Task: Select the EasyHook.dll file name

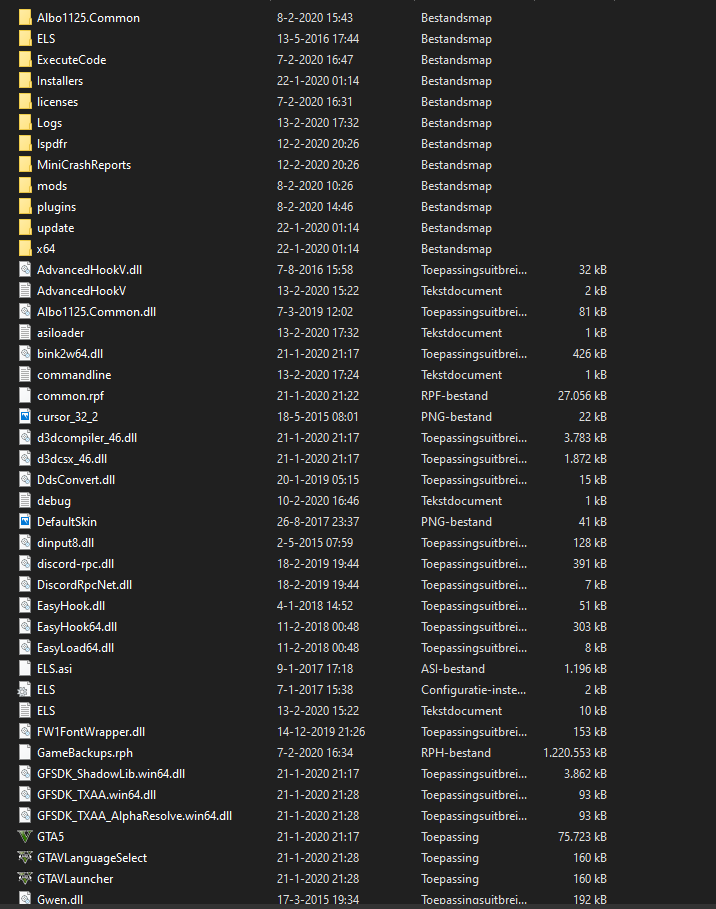Action: [71, 606]
